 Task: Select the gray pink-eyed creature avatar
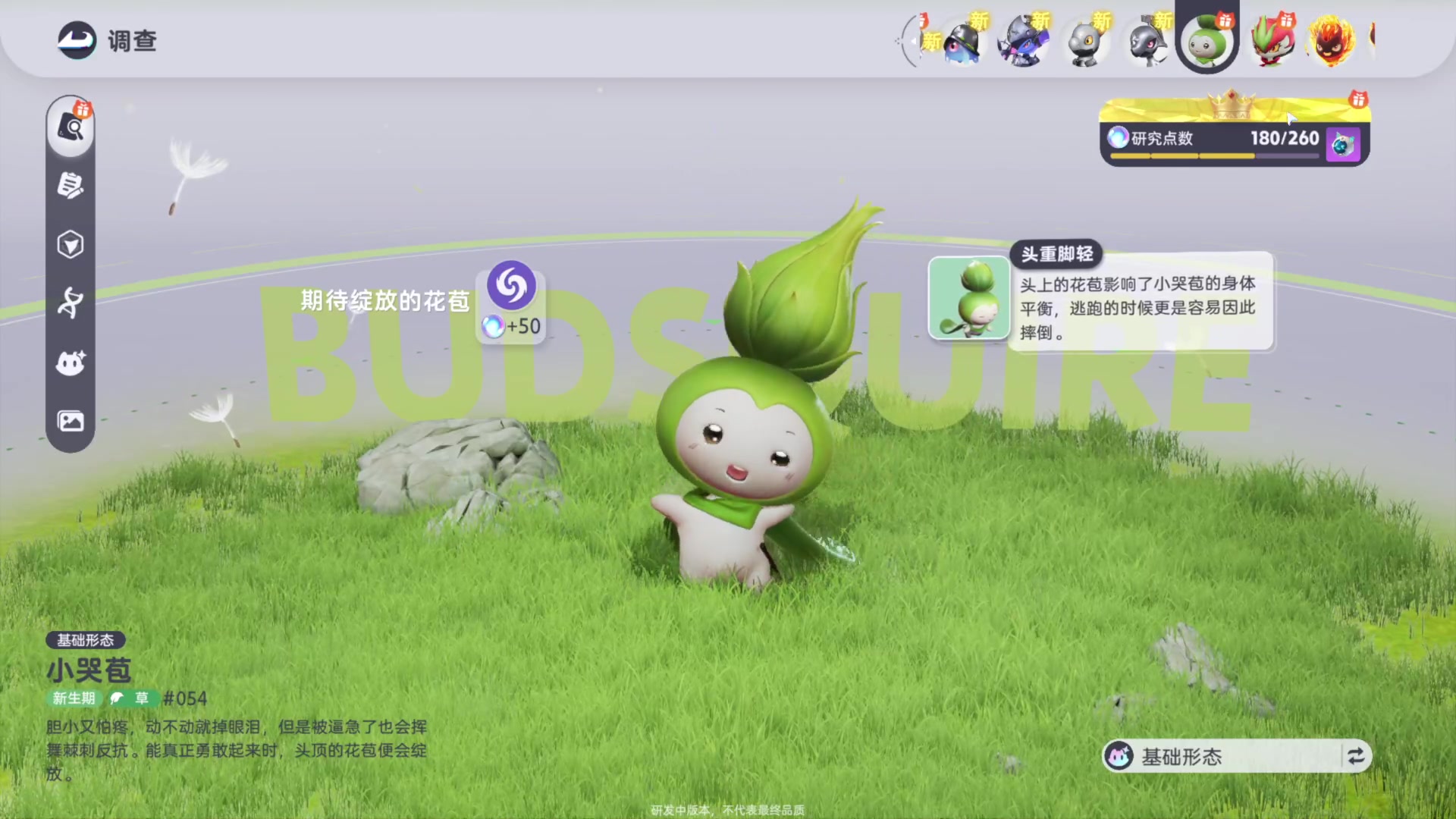click(1147, 42)
